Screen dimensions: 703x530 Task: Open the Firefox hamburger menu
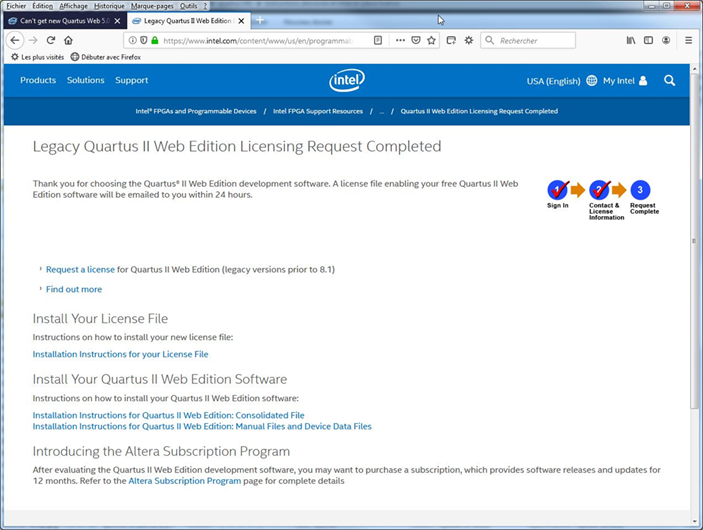point(689,40)
